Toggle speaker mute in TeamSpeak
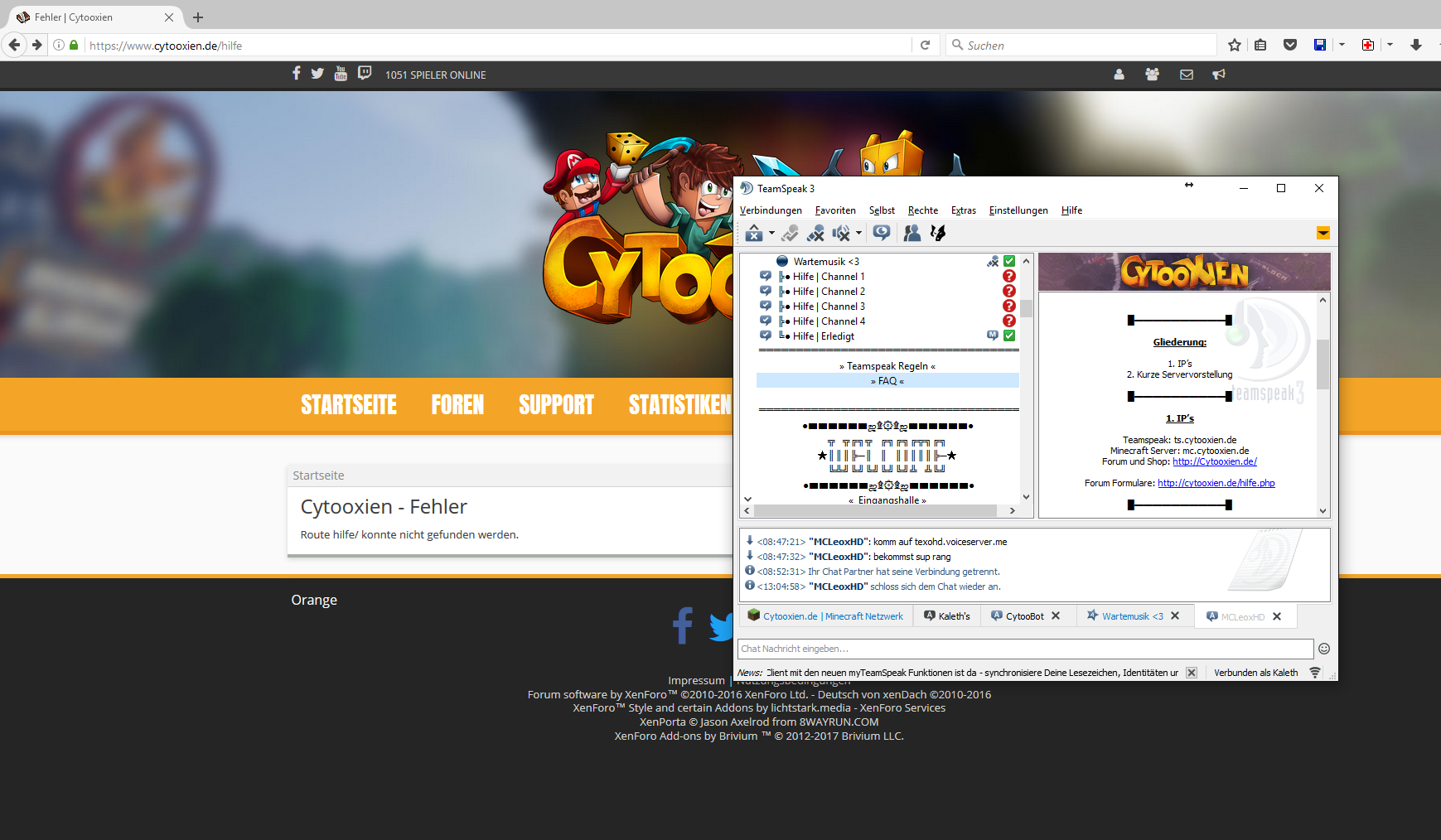This screenshot has height=840, width=1441. [841, 233]
